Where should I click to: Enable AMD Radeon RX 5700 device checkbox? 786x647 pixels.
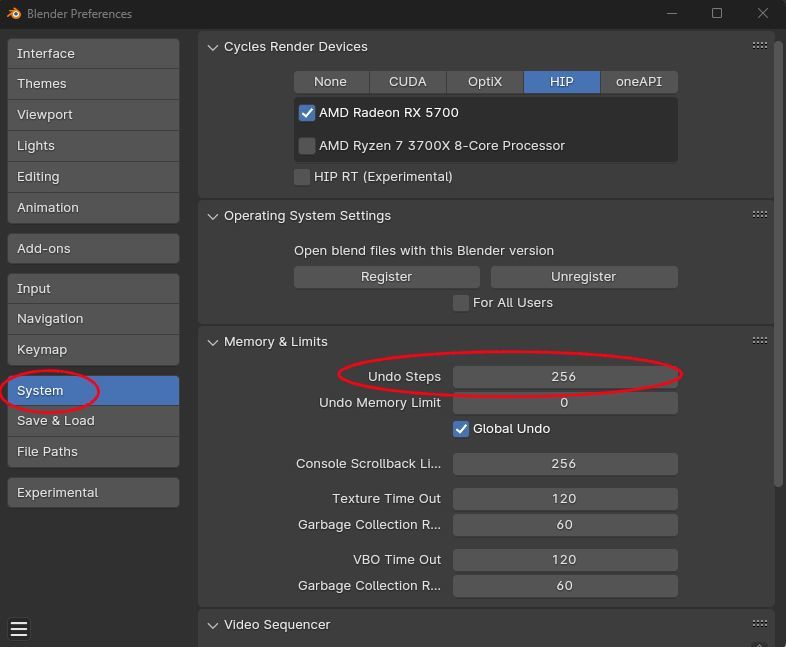tap(307, 113)
